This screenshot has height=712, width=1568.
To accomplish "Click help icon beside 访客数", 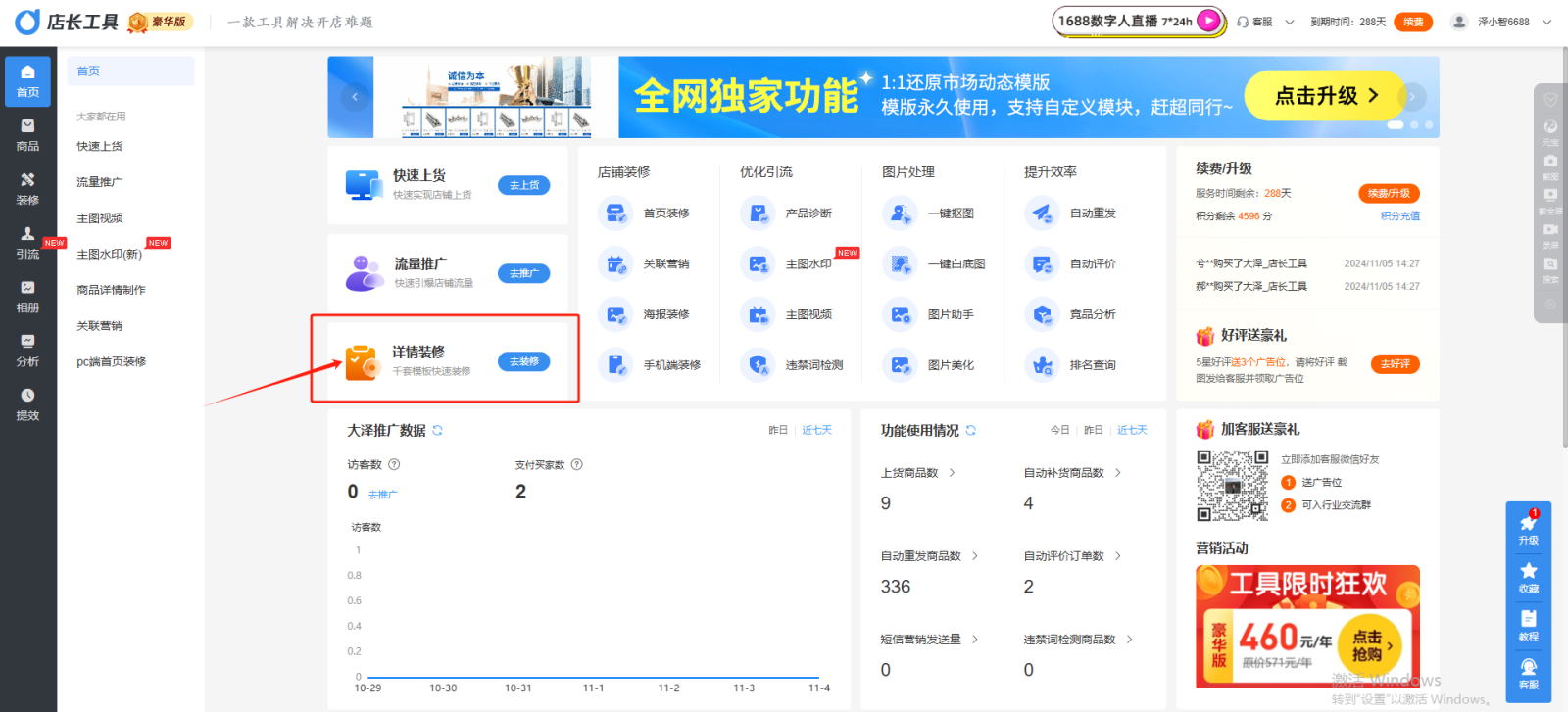I will click(394, 464).
